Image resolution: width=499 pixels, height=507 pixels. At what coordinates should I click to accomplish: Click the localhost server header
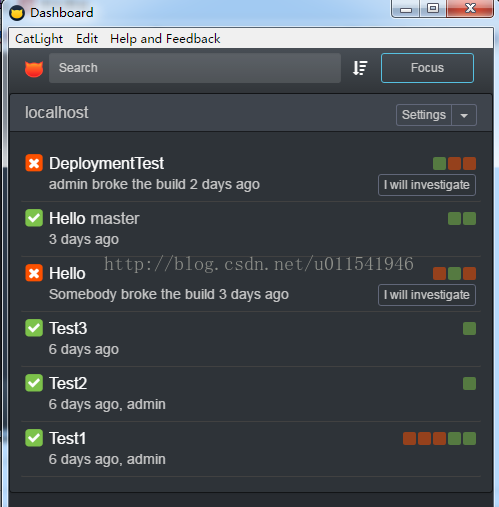pyautogui.click(x=57, y=113)
